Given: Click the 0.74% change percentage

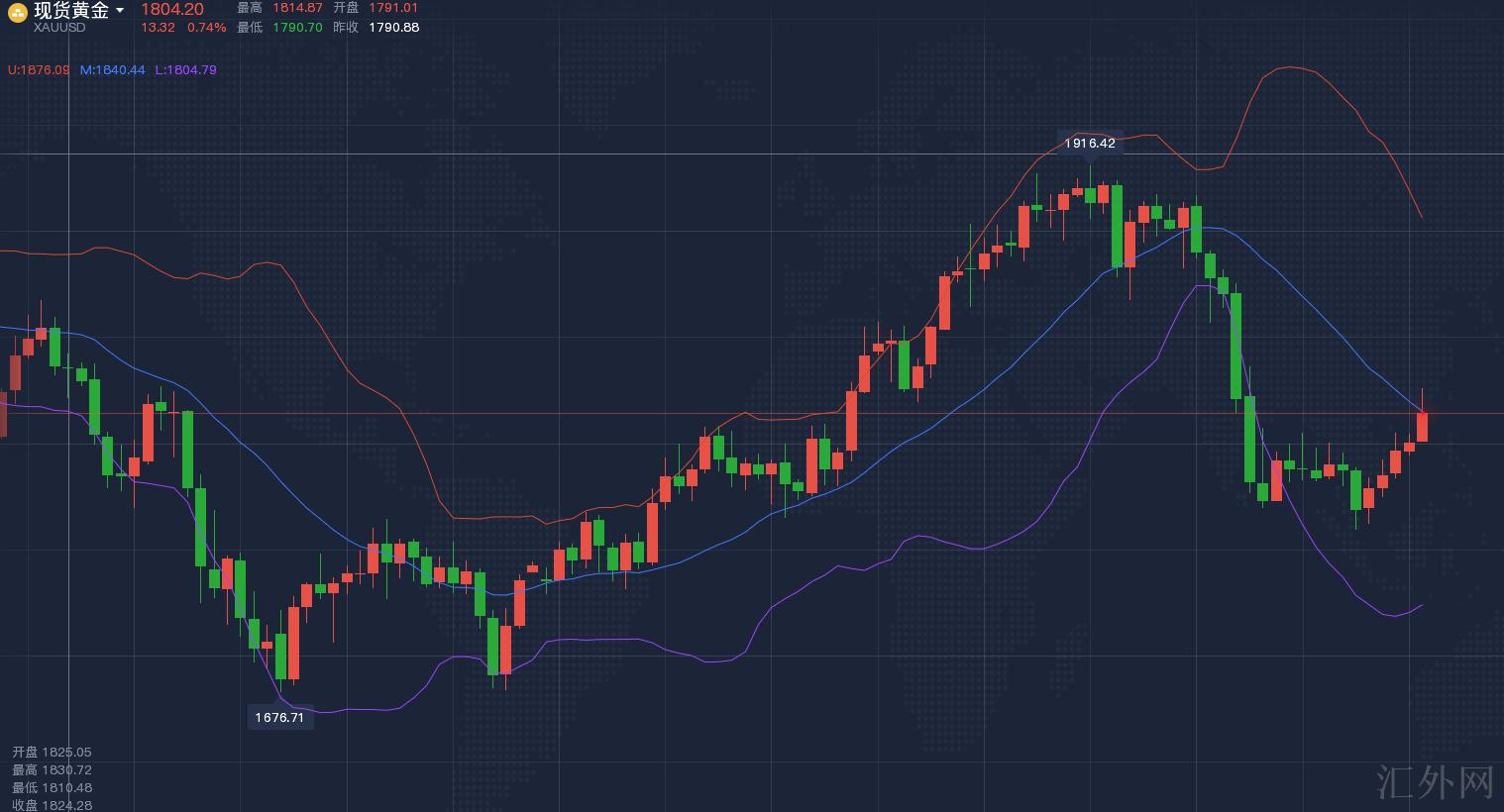Looking at the screenshot, I should click(207, 28).
